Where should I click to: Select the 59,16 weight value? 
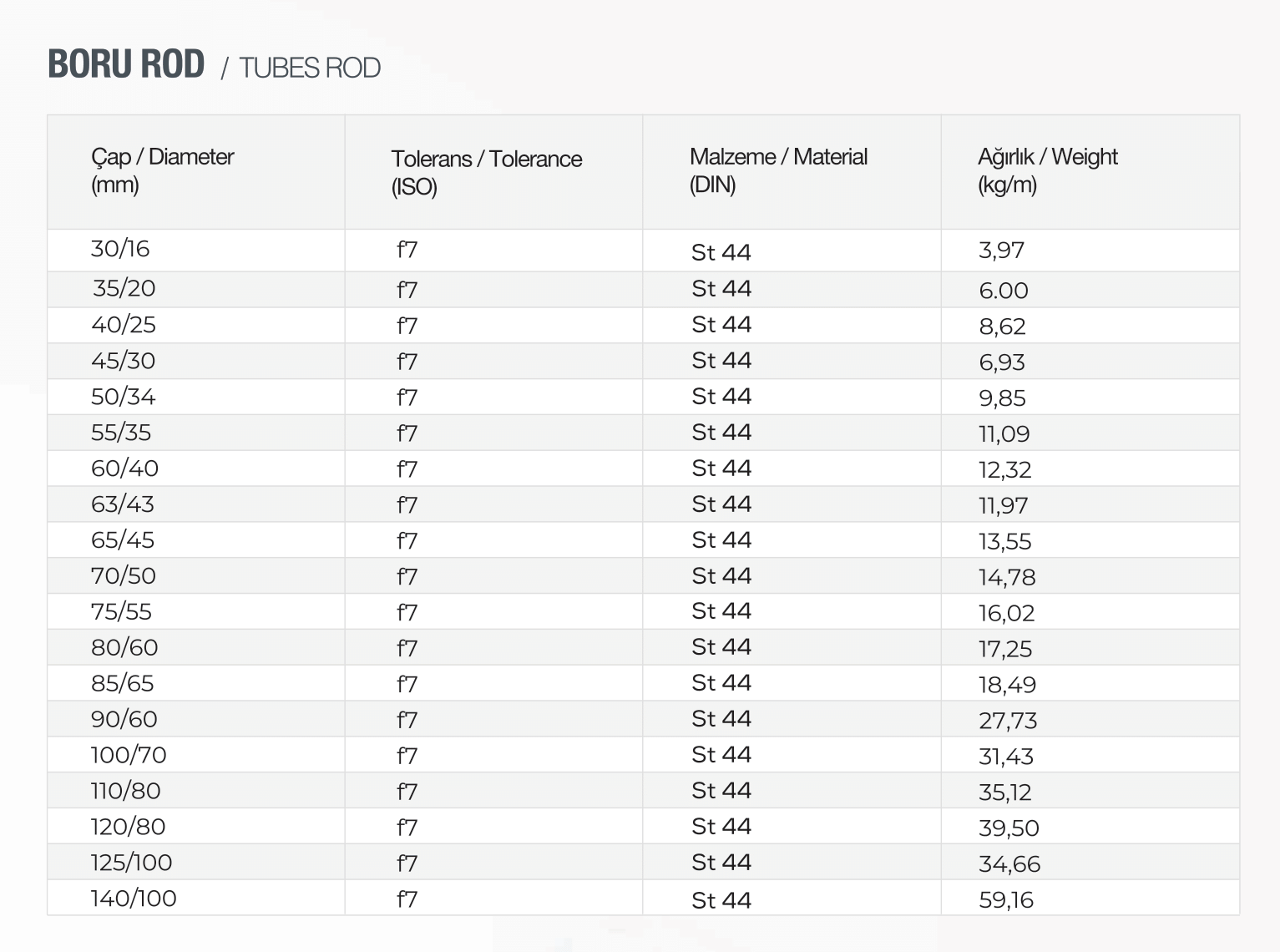1005,900
